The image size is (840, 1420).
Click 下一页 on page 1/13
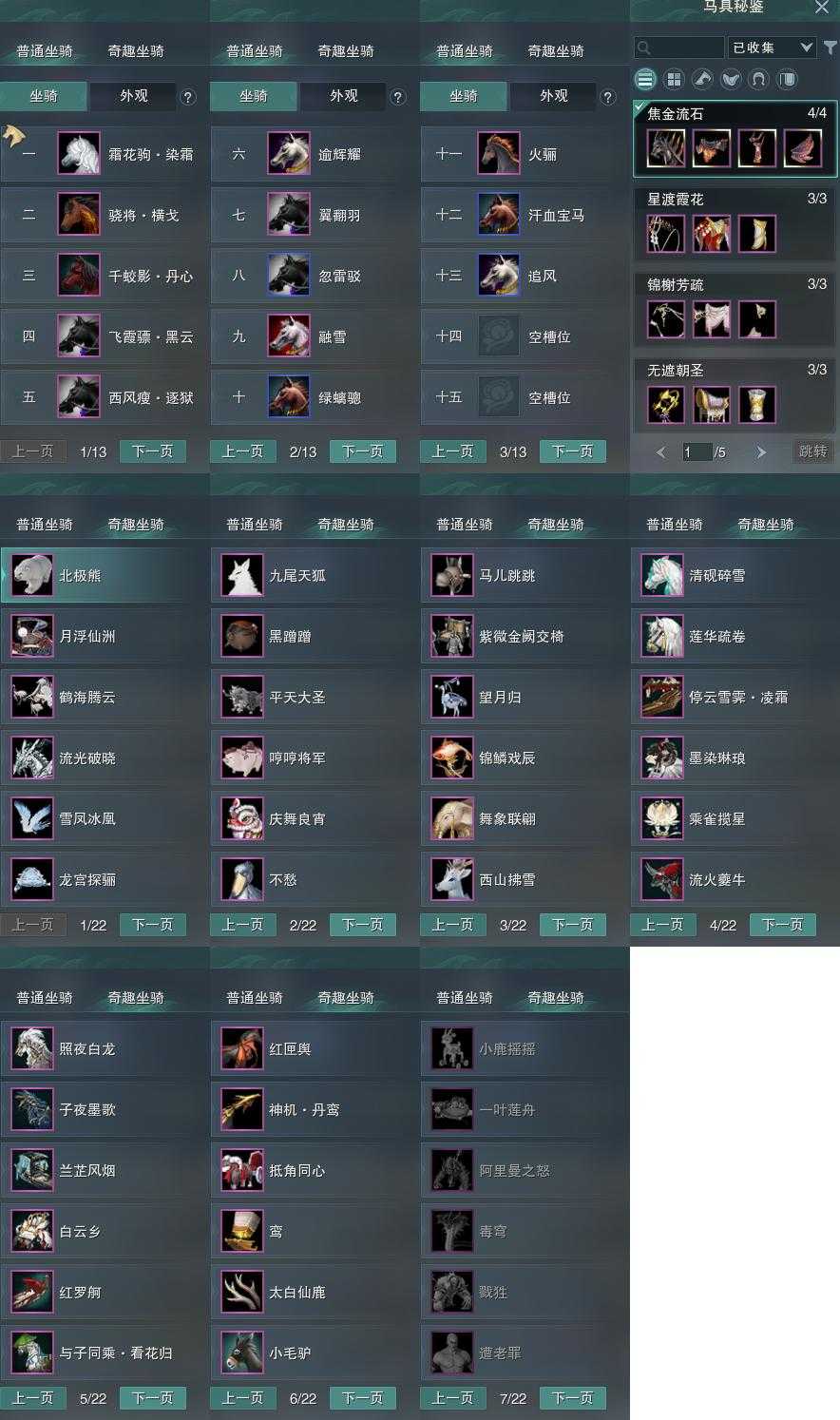pyautogui.click(x=153, y=451)
